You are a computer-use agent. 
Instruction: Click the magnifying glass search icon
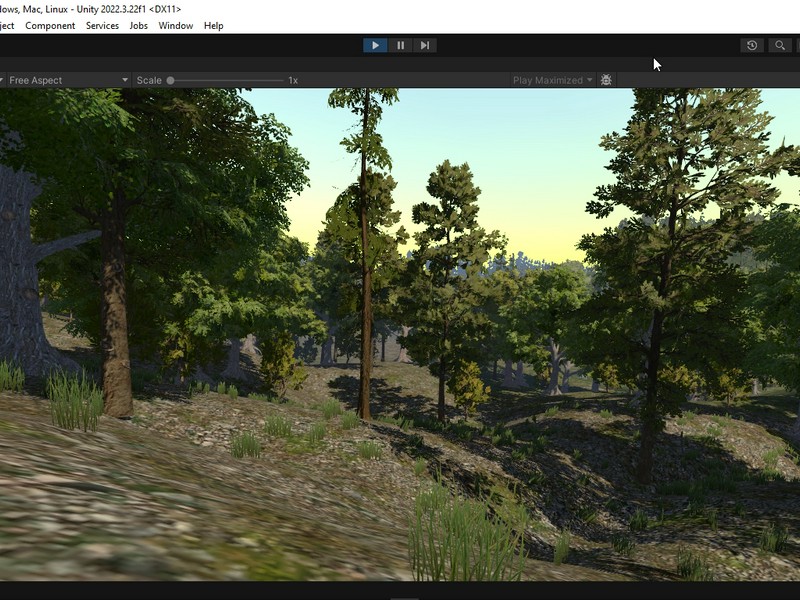(x=778, y=45)
